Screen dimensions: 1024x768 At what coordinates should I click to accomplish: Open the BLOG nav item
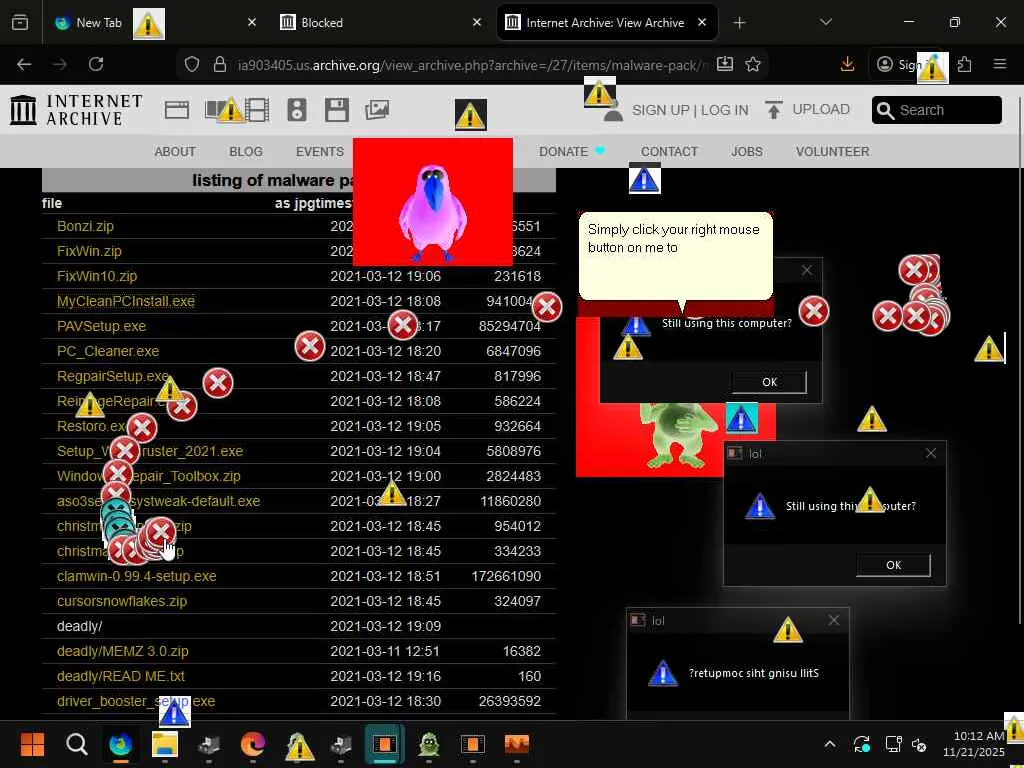coord(246,152)
